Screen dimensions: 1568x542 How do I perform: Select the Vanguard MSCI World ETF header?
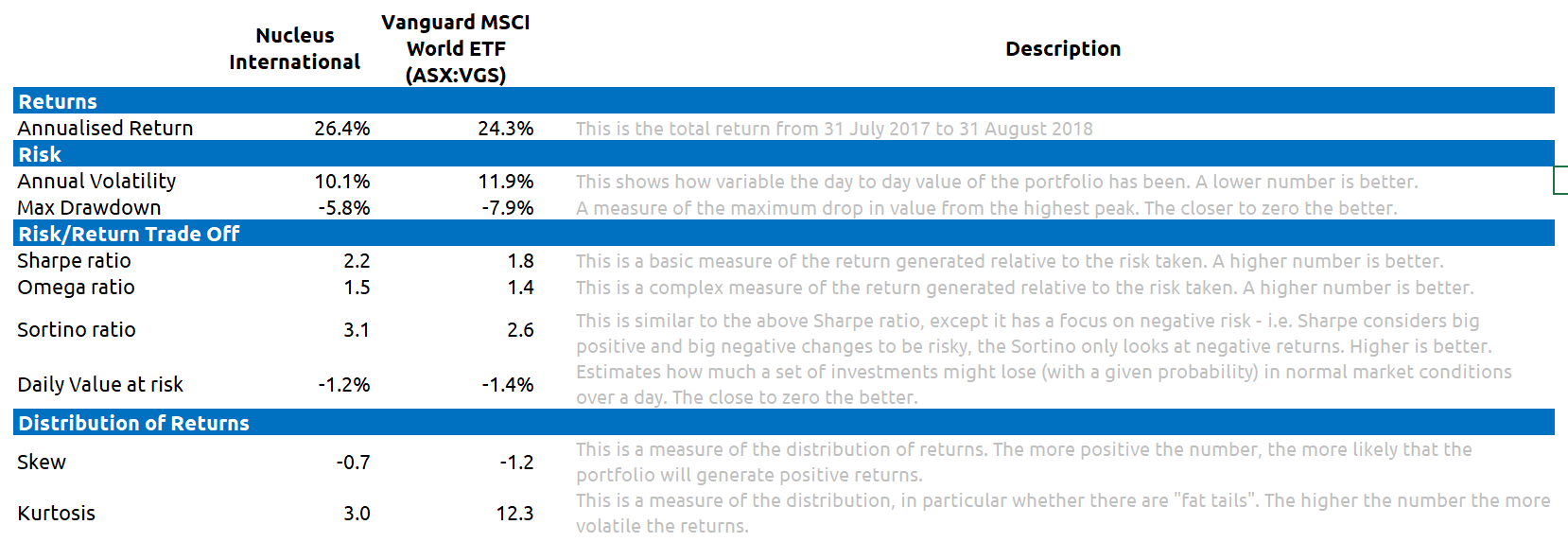pos(456,48)
